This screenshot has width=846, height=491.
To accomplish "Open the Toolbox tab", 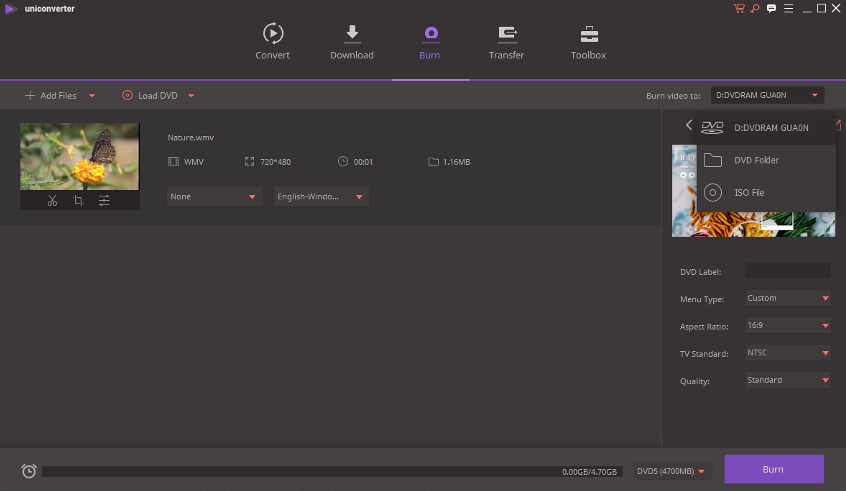I will pyautogui.click(x=589, y=42).
